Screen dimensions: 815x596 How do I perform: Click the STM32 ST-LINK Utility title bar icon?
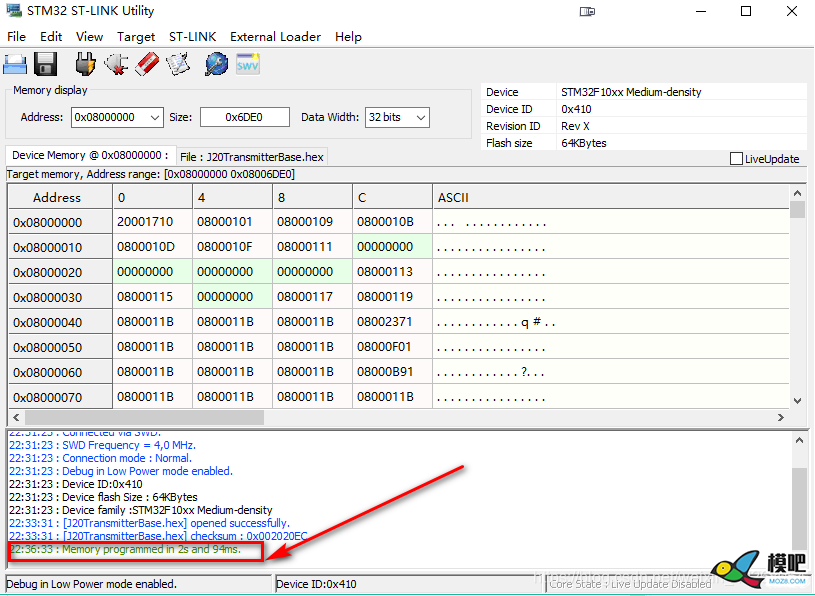point(15,10)
